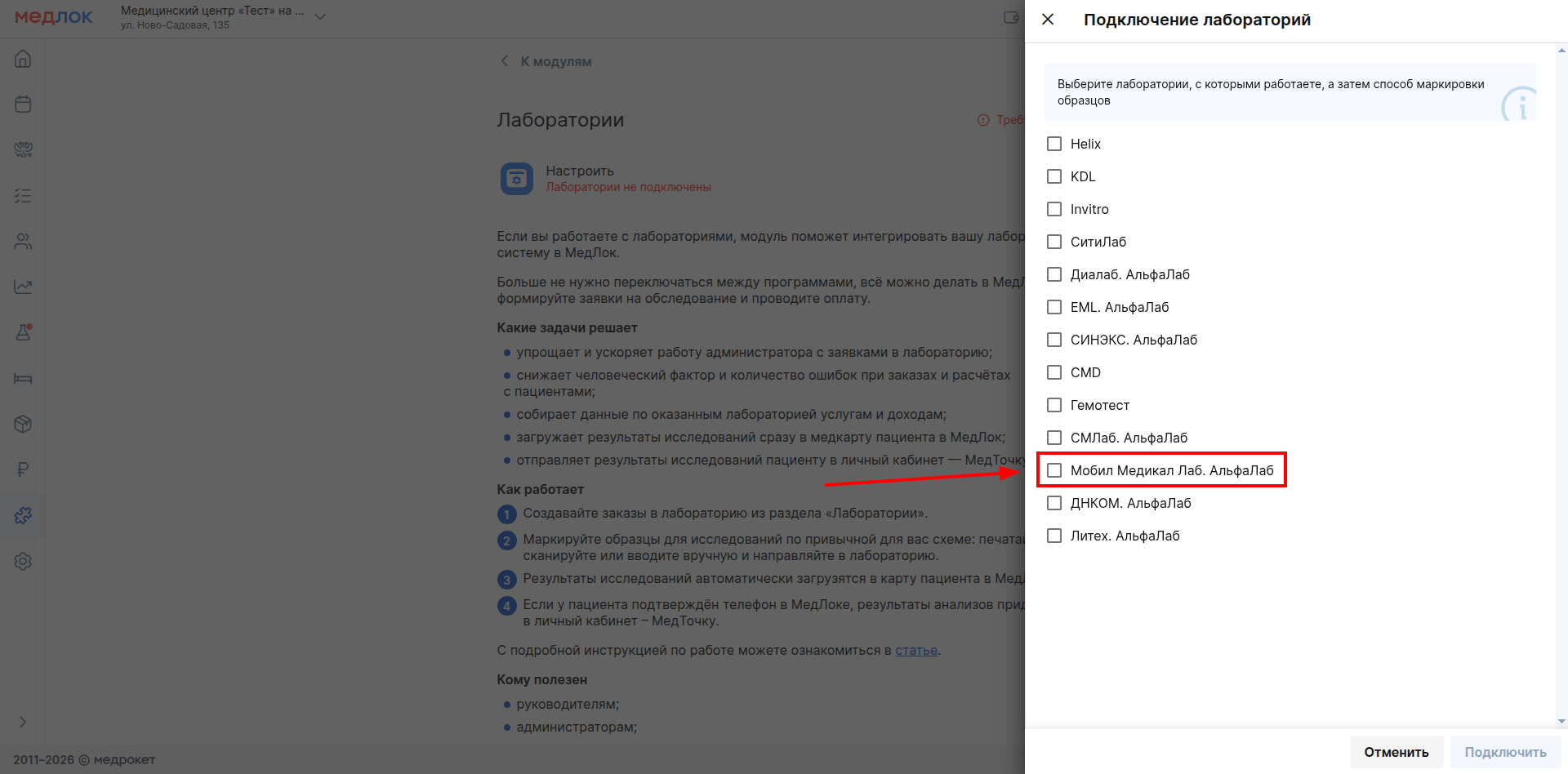Image resolution: width=1568 pixels, height=774 pixels.
Task: Expand the medical center selector dropdown
Action: [320, 17]
